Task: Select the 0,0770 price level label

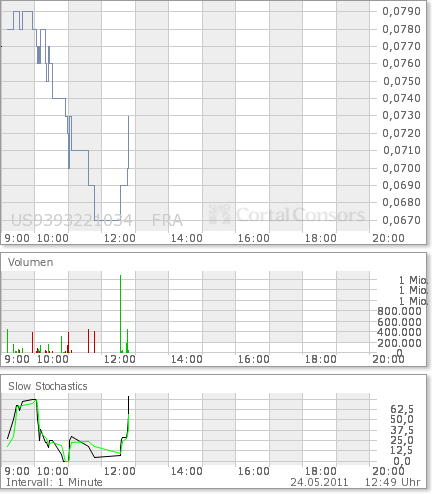Action: coord(401,46)
